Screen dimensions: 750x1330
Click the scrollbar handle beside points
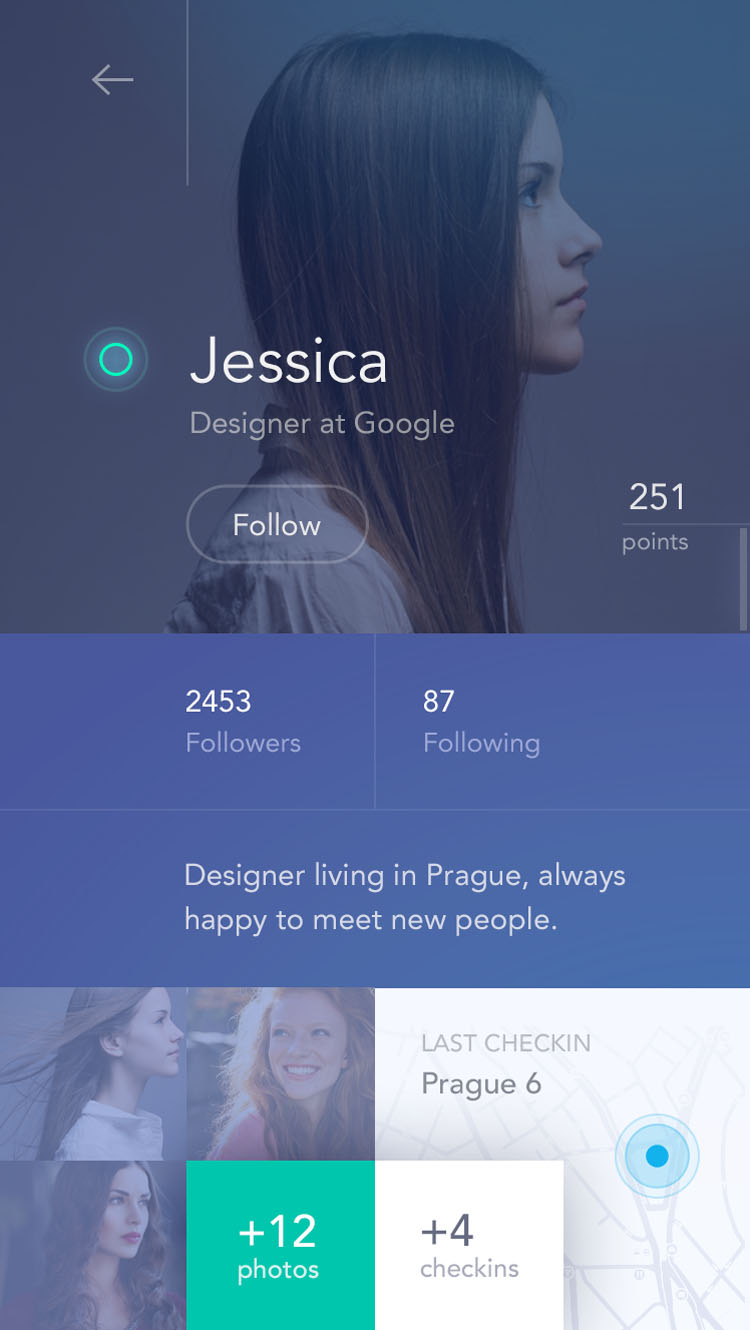point(743,579)
